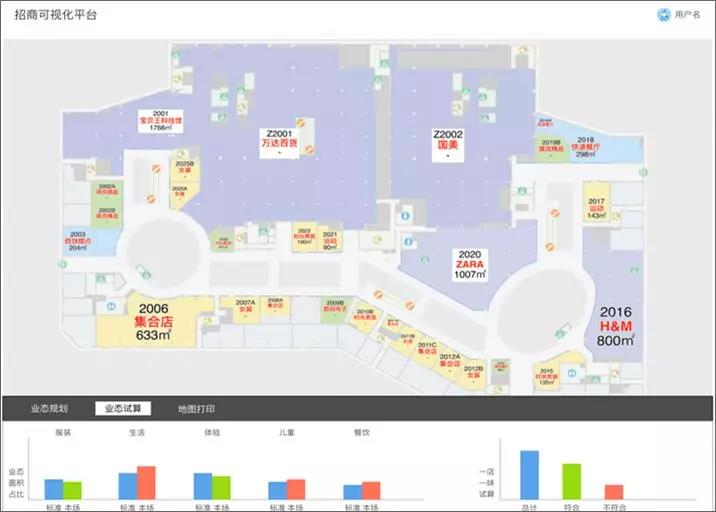
Task: Select unit 2003 西饼甜点
Action: point(78,240)
